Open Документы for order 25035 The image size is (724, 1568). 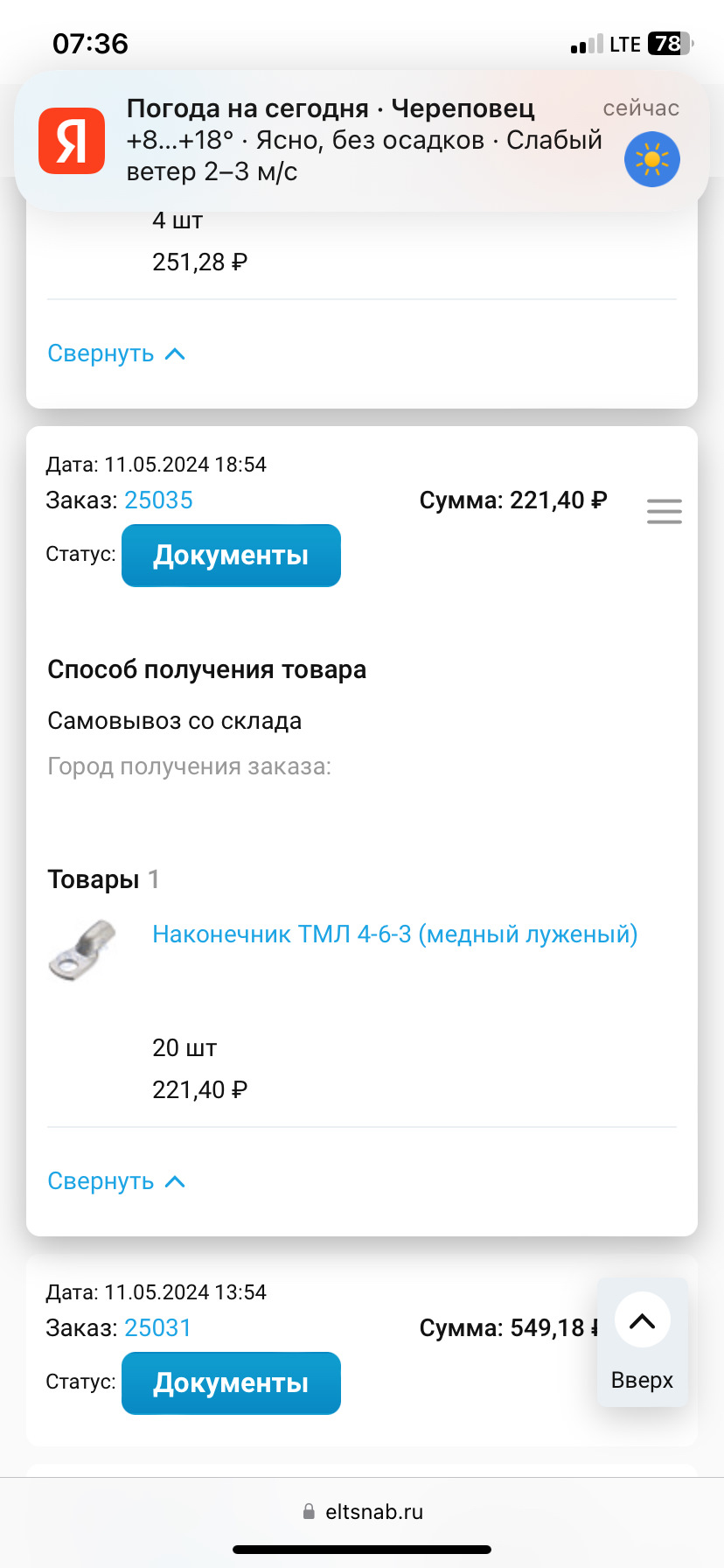coord(230,555)
